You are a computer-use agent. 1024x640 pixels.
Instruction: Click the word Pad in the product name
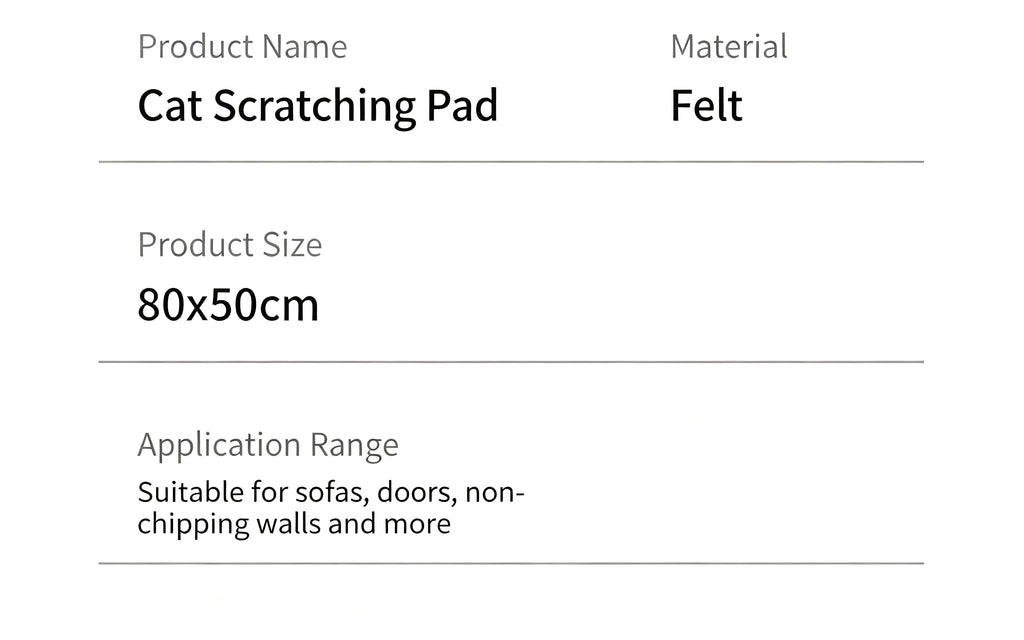click(x=462, y=106)
